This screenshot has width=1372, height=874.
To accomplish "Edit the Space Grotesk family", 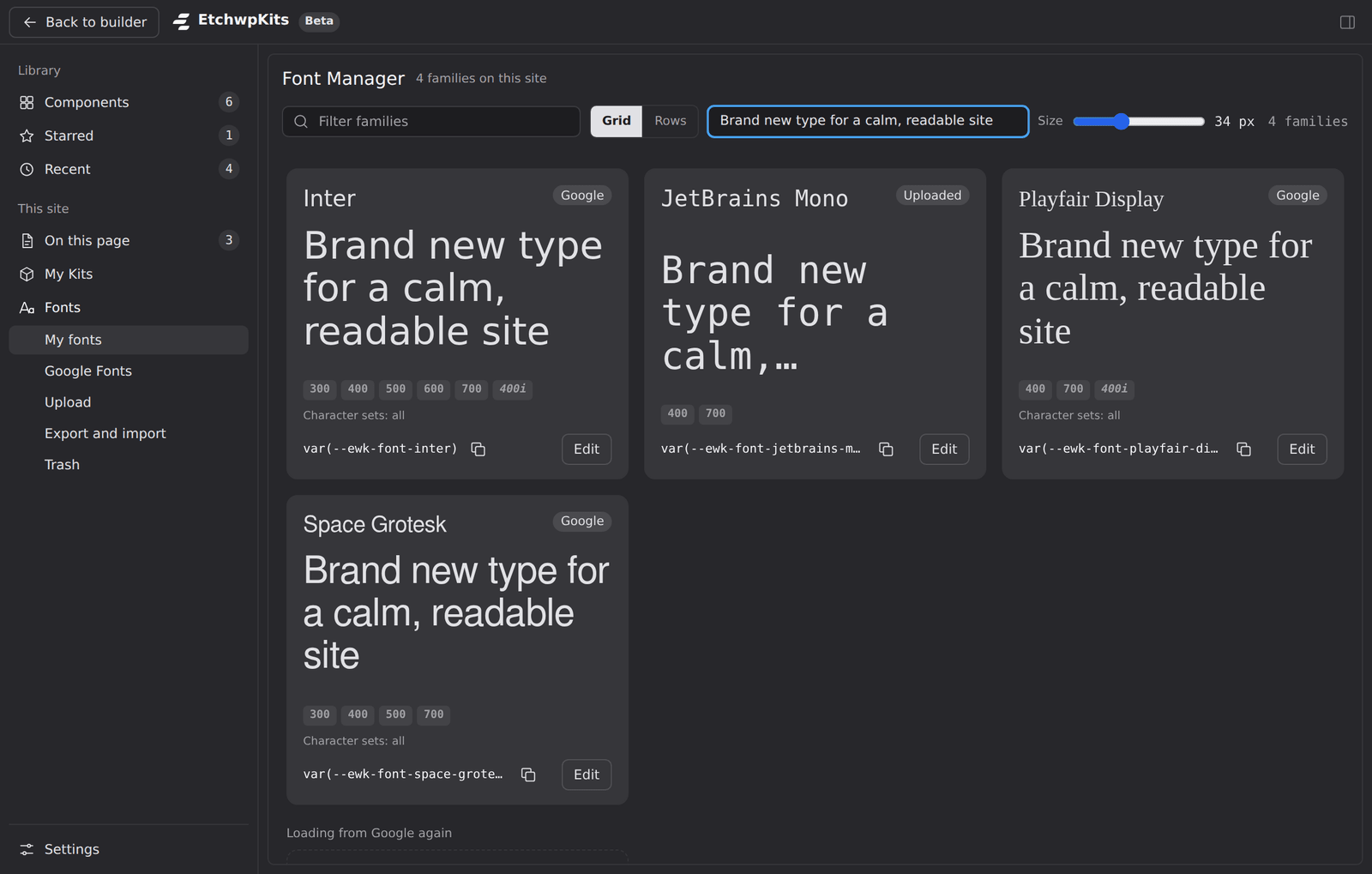I will pyautogui.click(x=587, y=775).
